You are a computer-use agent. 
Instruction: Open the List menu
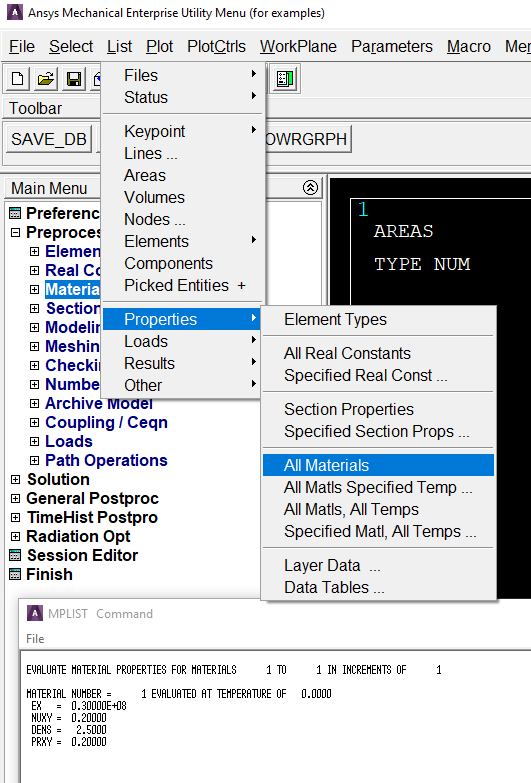(119, 46)
